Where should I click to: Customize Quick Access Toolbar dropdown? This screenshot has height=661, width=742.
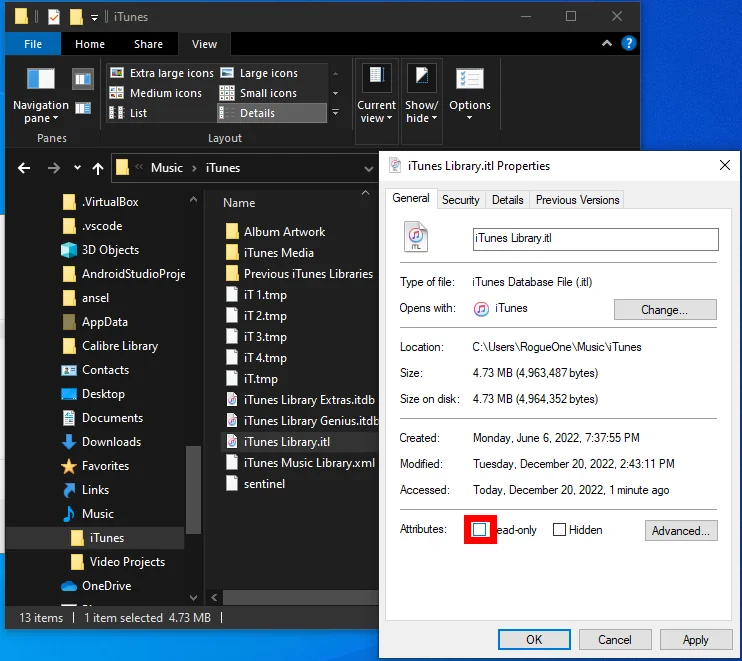94,18
